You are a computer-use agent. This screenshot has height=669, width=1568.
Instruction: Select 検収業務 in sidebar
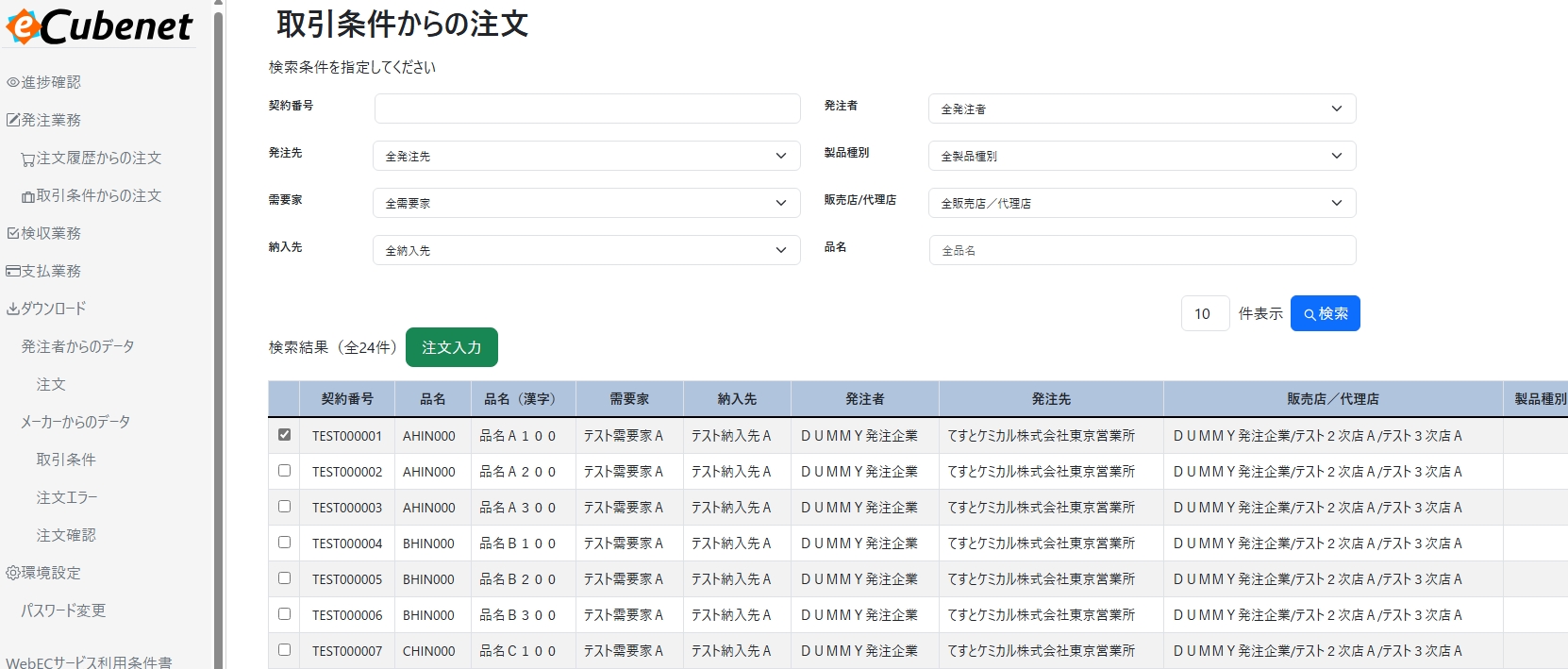click(x=51, y=233)
